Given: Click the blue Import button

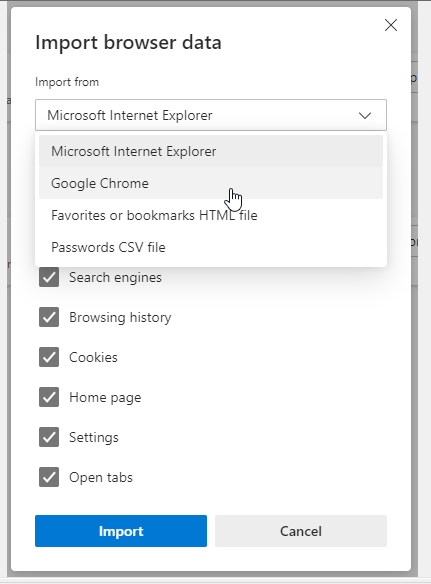Looking at the screenshot, I should click(121, 531).
